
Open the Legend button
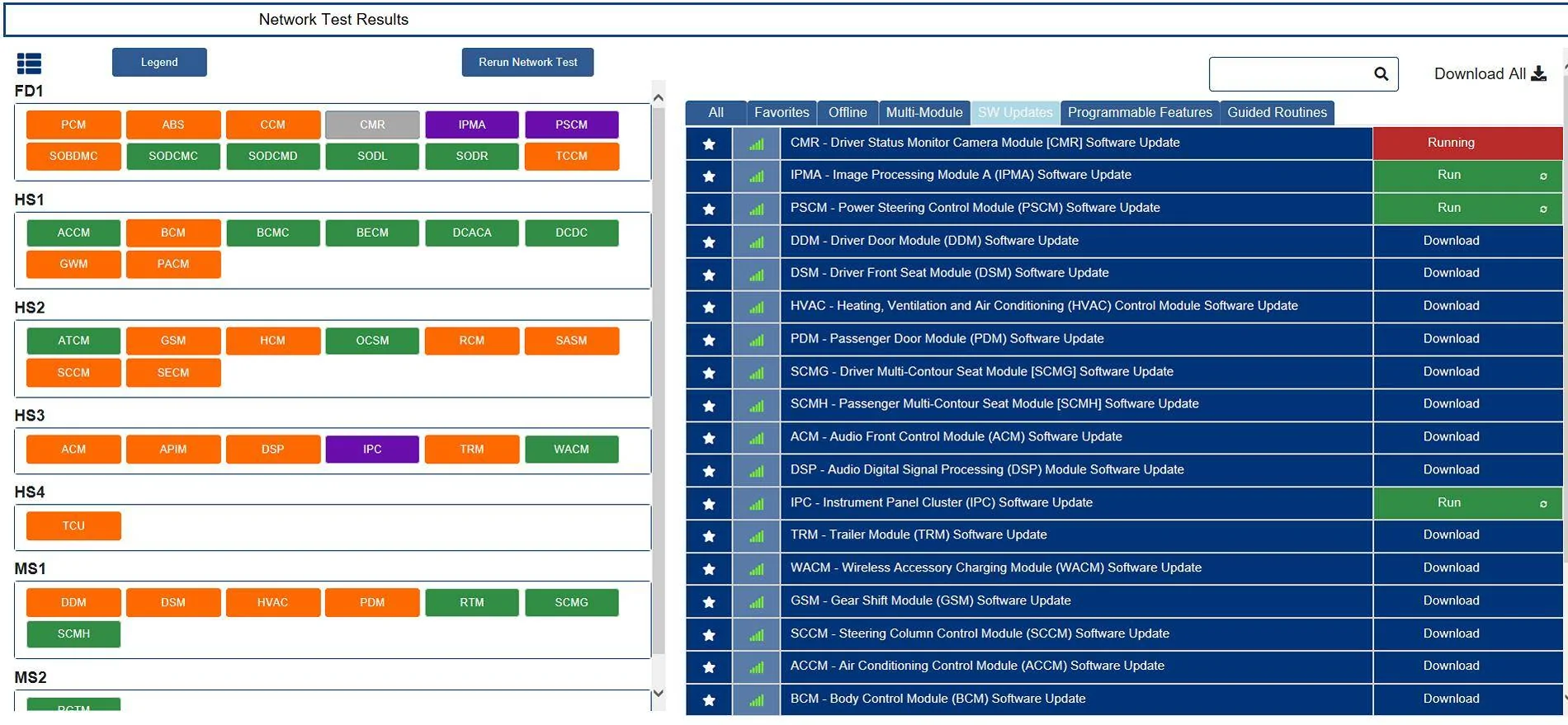coord(159,63)
